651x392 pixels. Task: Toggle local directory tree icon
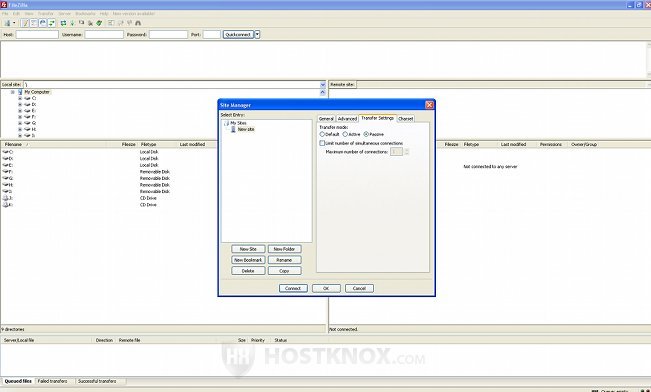pos(34,23)
